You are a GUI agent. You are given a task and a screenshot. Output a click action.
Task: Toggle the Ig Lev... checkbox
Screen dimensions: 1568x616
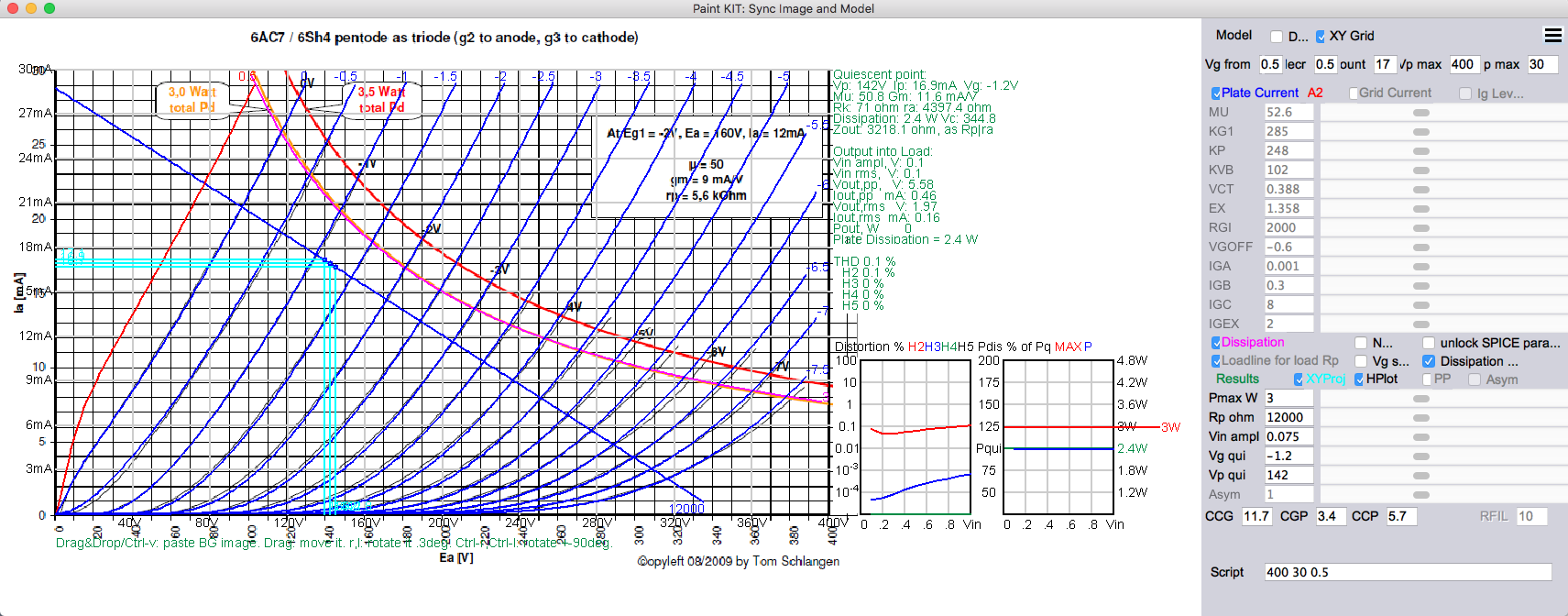pyautogui.click(x=1465, y=93)
